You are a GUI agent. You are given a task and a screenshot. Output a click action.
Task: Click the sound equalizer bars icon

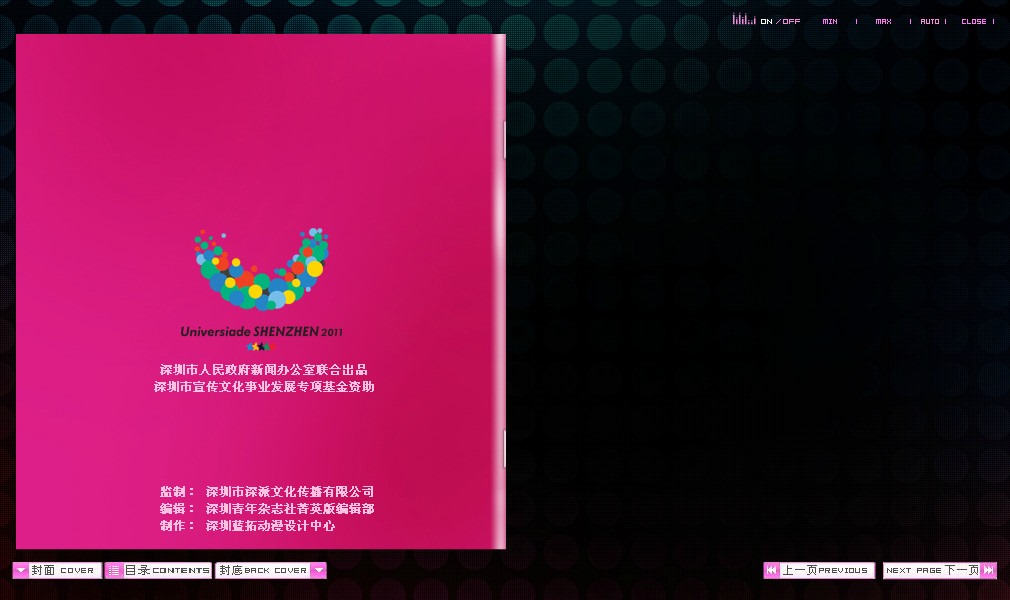point(744,19)
